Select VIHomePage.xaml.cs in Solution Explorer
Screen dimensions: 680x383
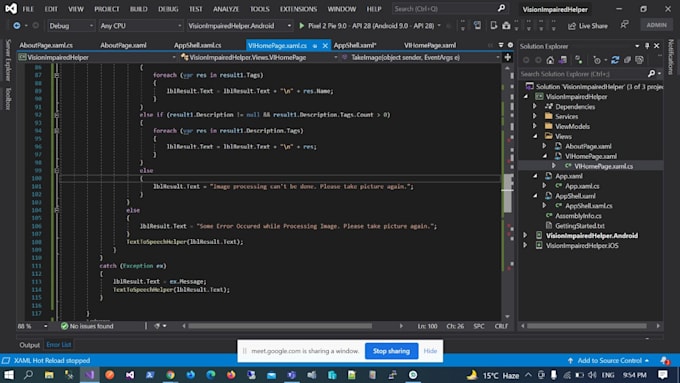click(x=604, y=166)
